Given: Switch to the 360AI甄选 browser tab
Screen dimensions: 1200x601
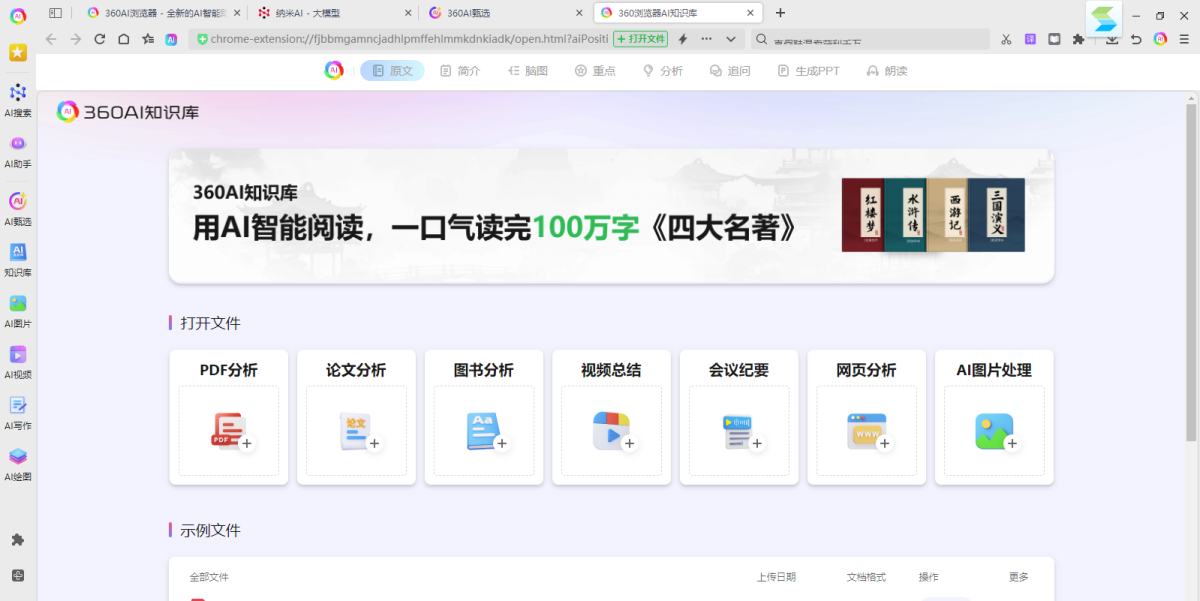Looking at the screenshot, I should [480, 12].
